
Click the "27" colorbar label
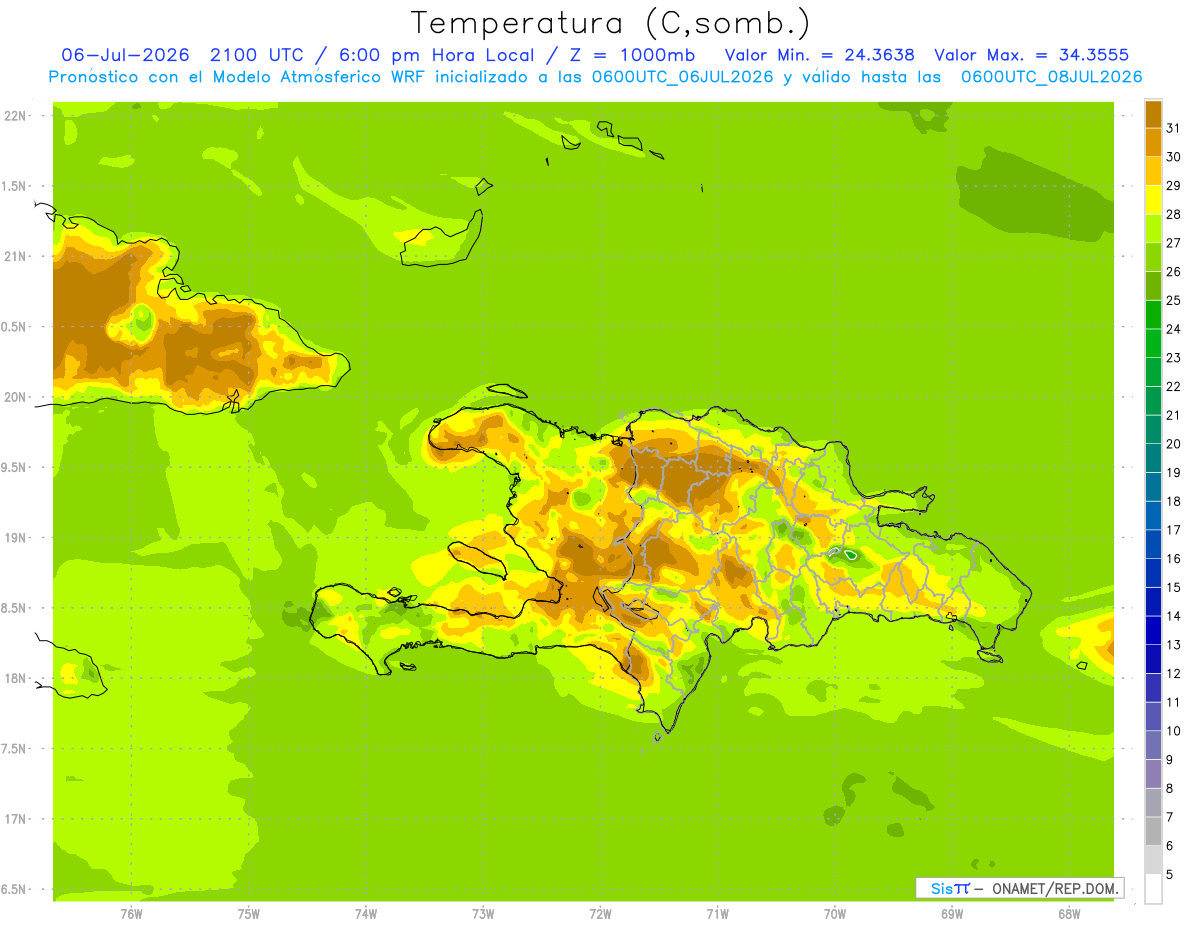tap(1173, 243)
